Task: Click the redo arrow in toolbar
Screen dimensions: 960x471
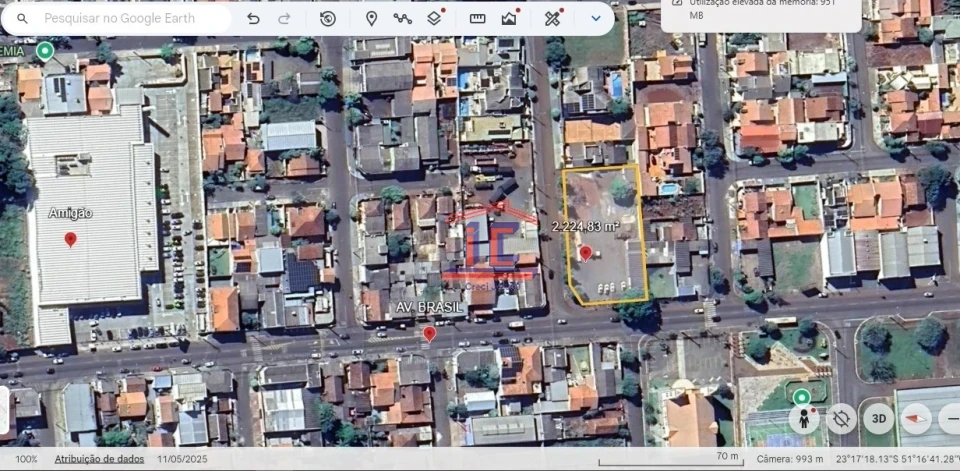Action: (284, 18)
